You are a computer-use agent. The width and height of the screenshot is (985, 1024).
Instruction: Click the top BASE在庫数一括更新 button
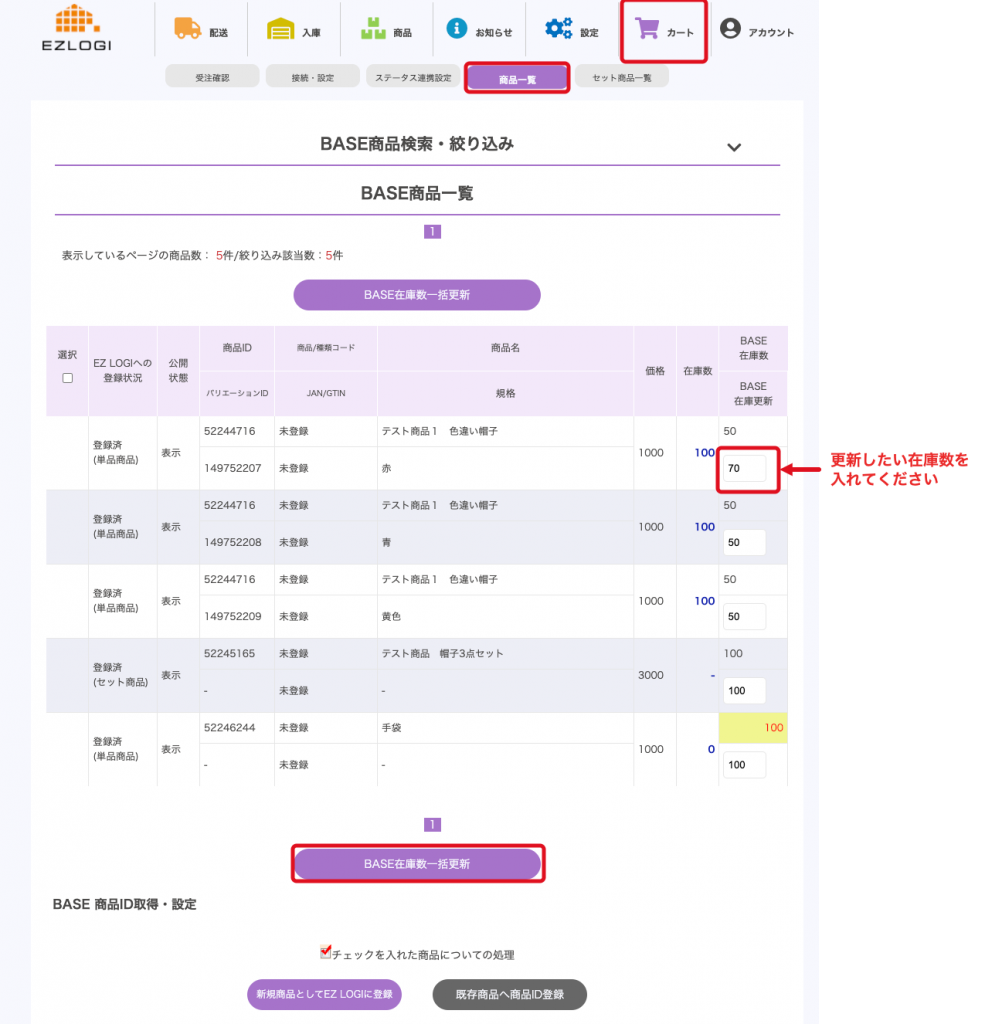(x=416, y=295)
